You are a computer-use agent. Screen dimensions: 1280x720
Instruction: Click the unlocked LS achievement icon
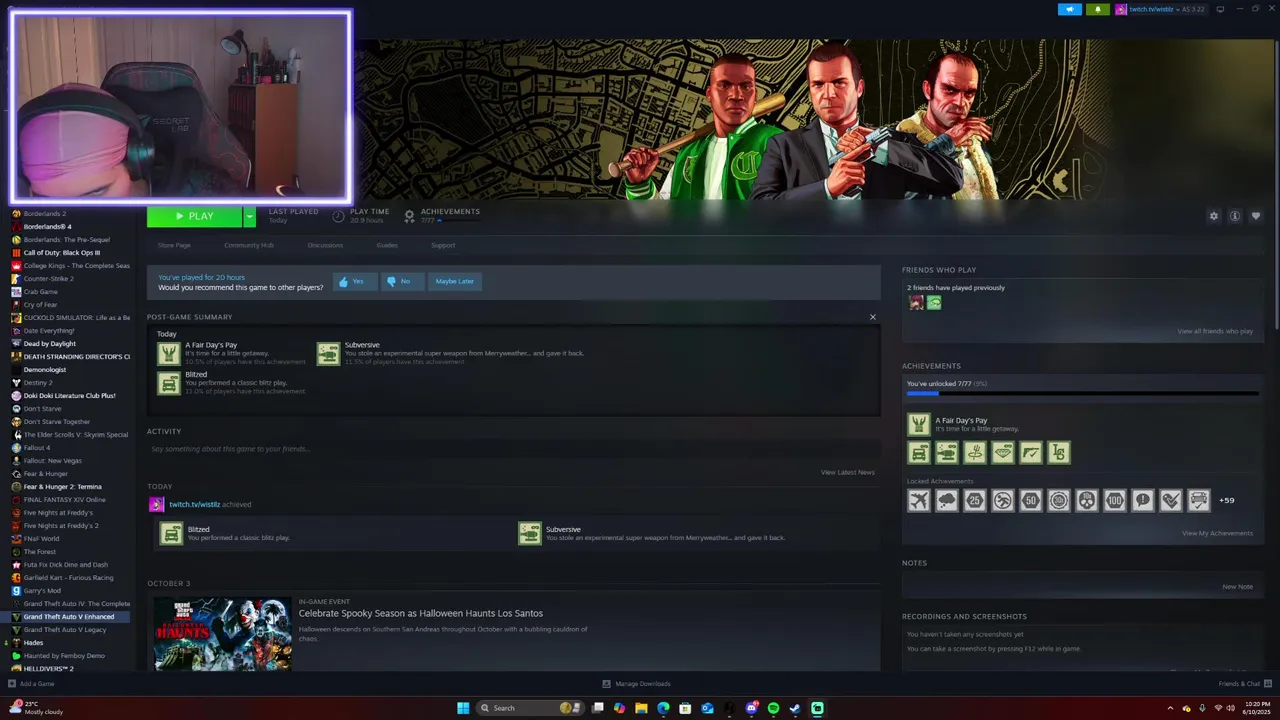pos(1059,453)
